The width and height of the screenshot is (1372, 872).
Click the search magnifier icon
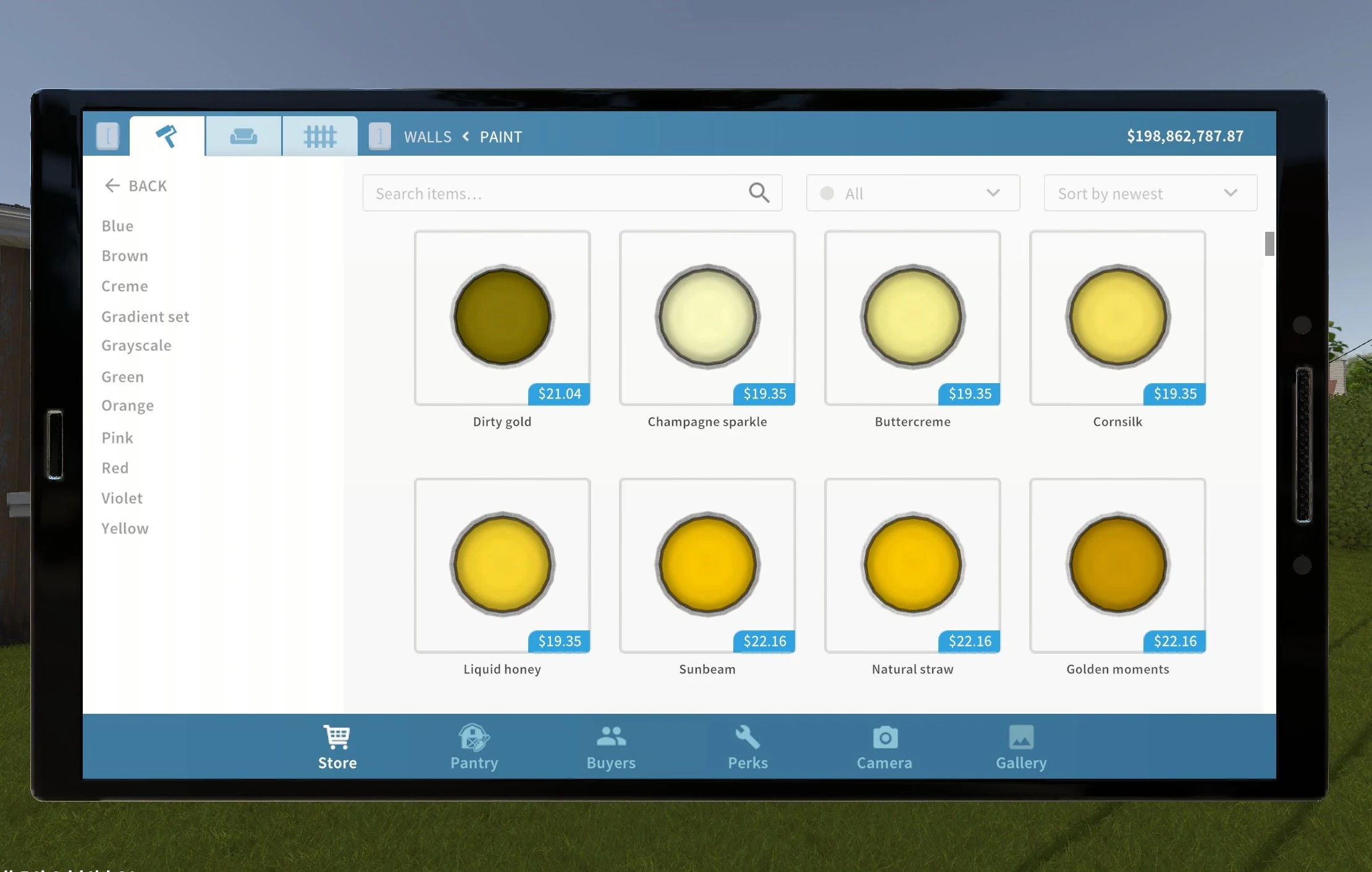coord(759,193)
